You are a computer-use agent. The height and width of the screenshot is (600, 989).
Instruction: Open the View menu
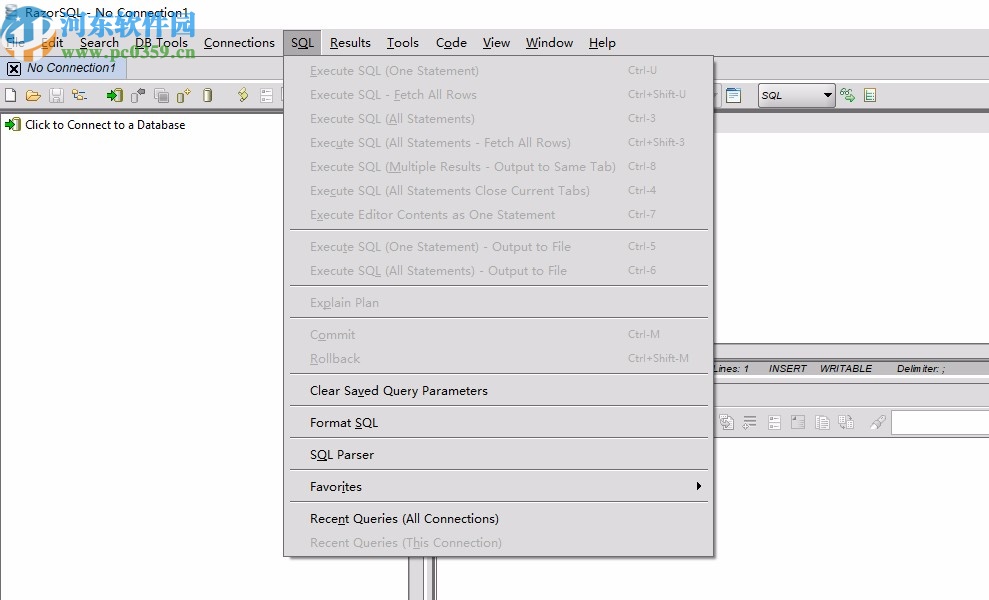(x=496, y=42)
